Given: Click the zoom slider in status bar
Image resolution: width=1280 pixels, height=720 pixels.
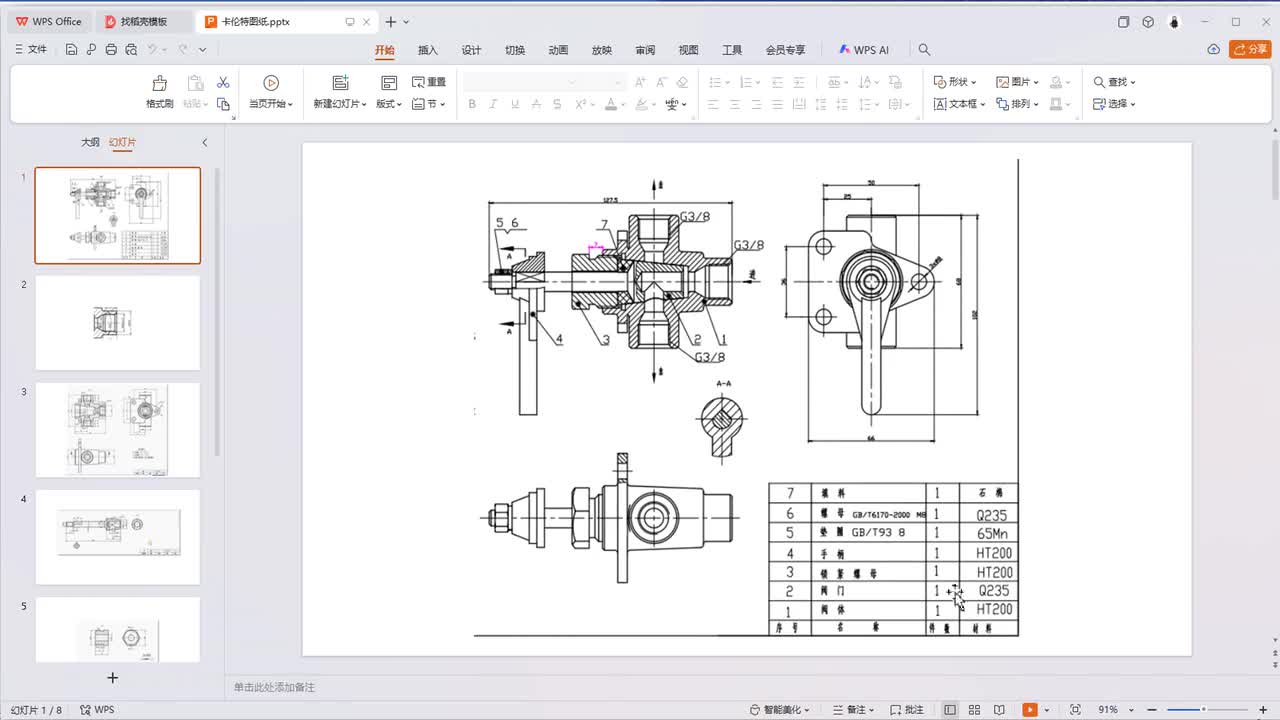Looking at the screenshot, I should [1204, 710].
